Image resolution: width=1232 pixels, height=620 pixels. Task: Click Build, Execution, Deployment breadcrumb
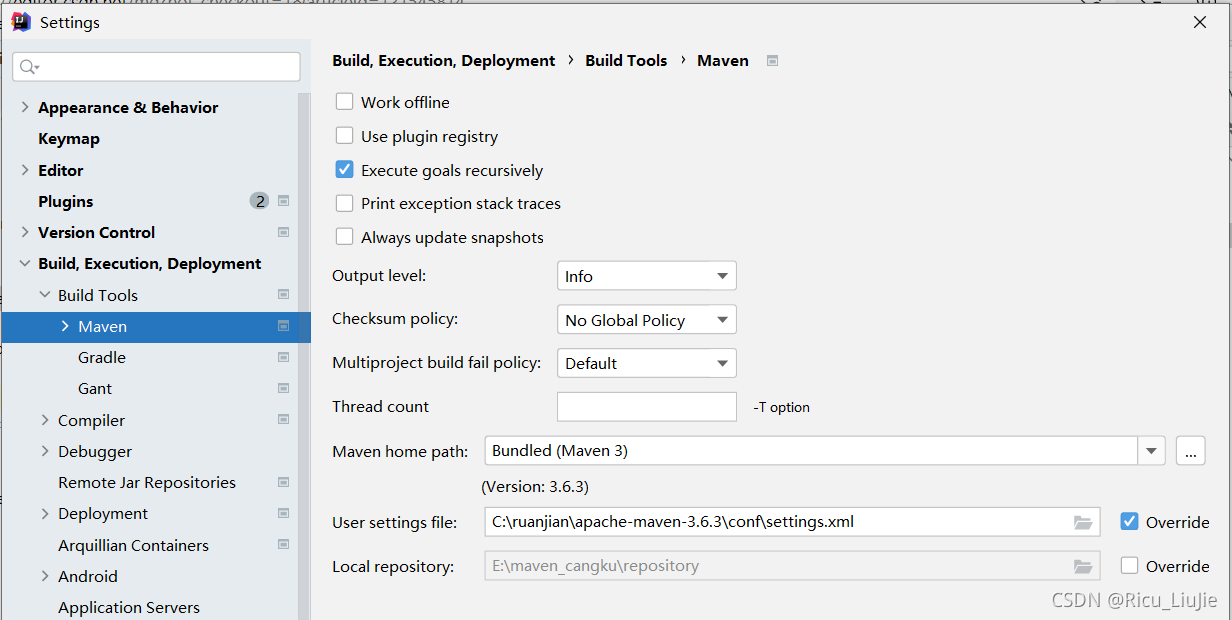click(x=444, y=60)
